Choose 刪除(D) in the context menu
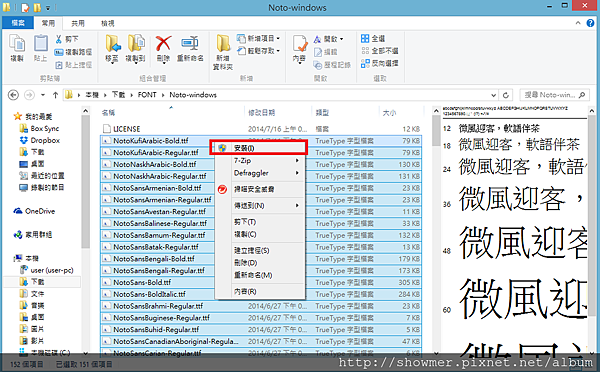The width and height of the screenshot is (600, 372). [260, 263]
